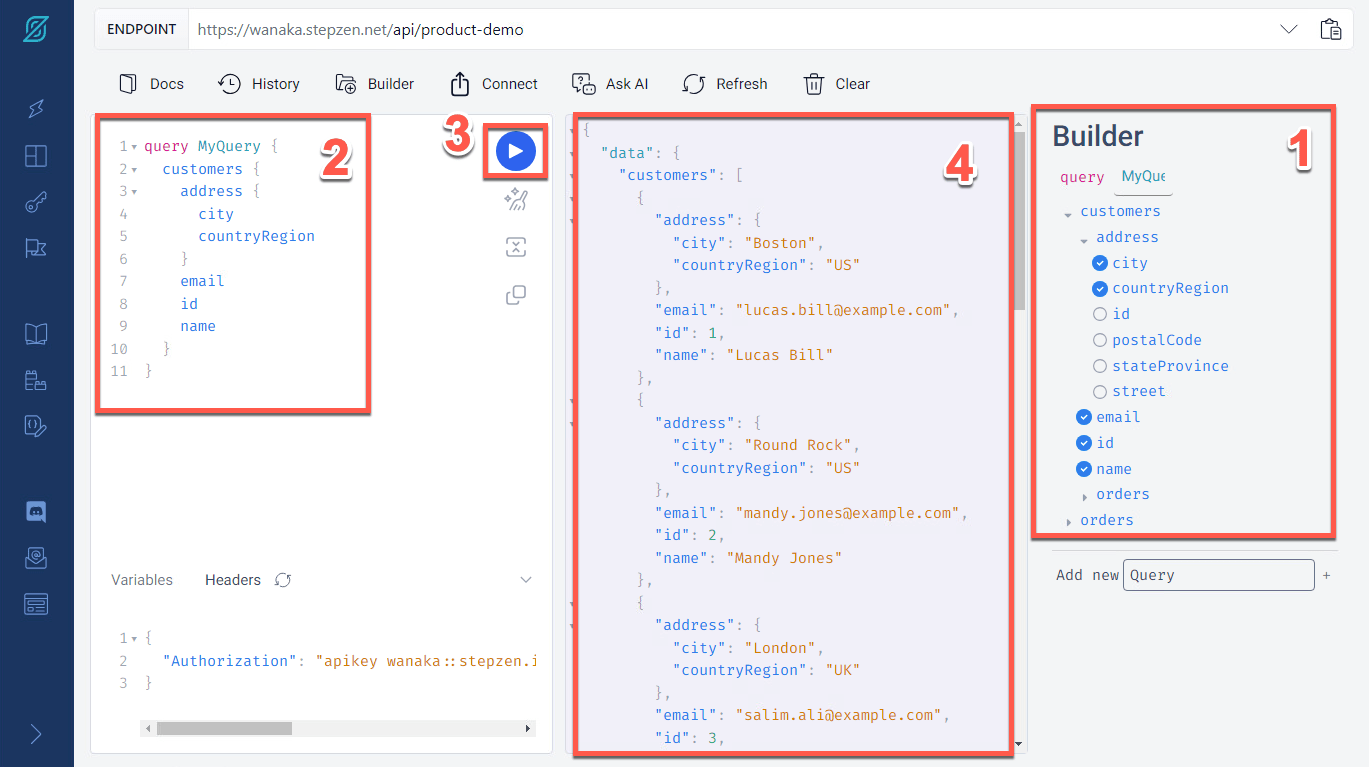Uncheck the email field in the Builder

point(1083,416)
